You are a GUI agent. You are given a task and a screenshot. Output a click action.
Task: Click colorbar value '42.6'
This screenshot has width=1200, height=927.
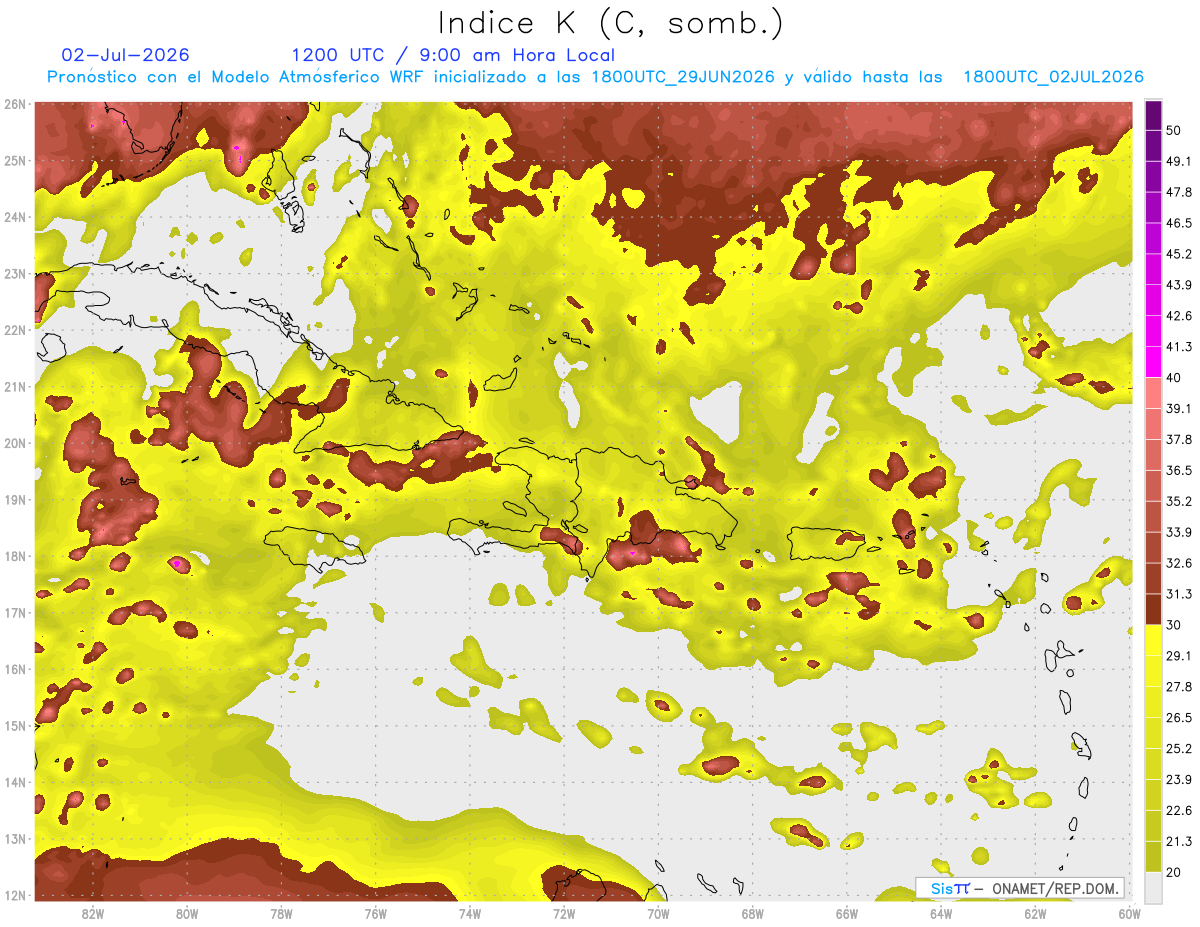[1178, 315]
